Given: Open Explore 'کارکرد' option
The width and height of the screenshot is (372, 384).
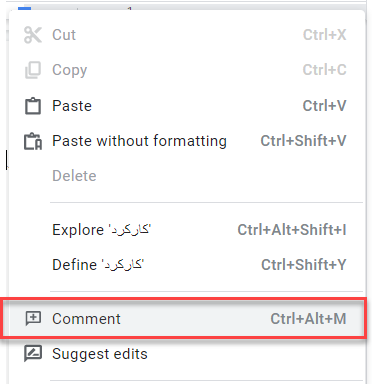Looking at the screenshot, I should (x=187, y=230).
